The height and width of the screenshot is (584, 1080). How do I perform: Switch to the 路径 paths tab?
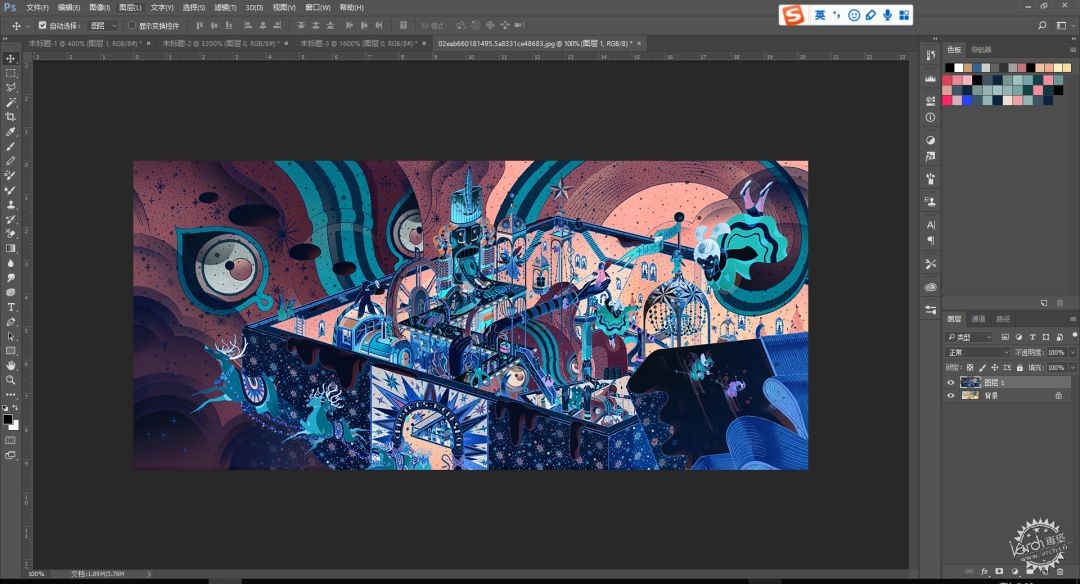tap(1003, 319)
